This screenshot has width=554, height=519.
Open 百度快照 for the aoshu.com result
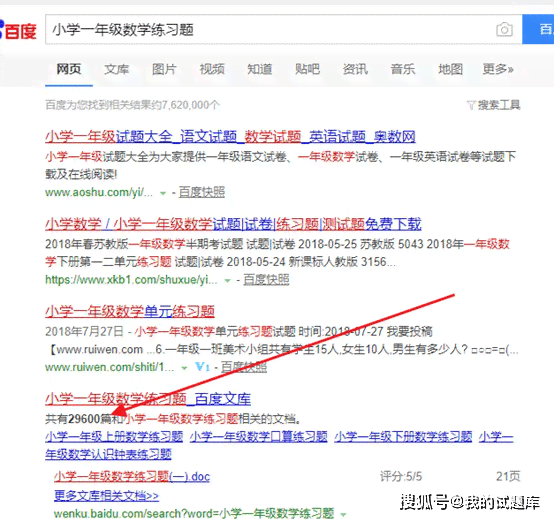202,192
